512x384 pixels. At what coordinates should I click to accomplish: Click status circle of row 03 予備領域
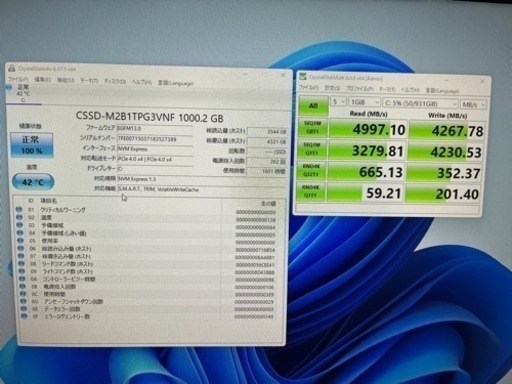point(20,225)
